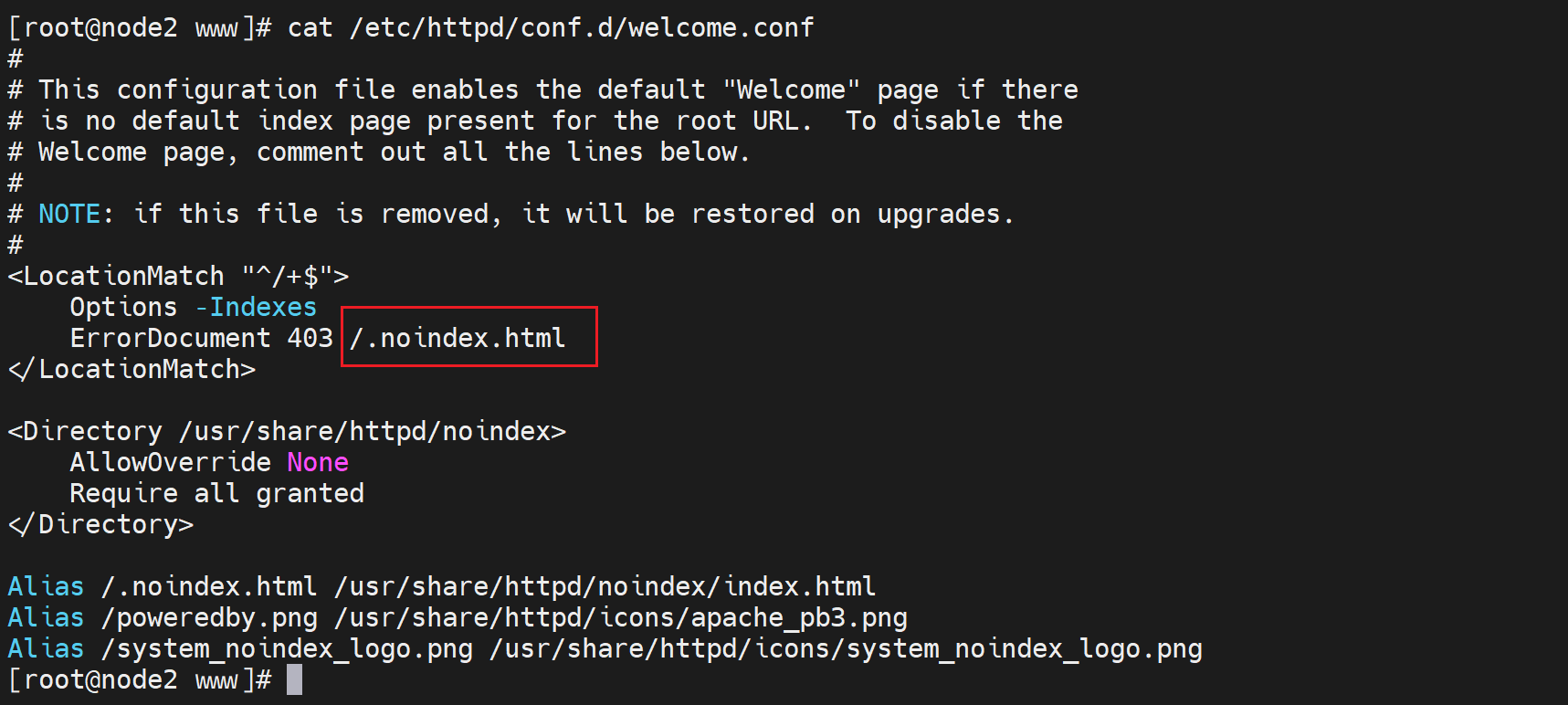Viewport: 1568px width, 705px height.
Task: Click the terminal cursor block at the last prompt
Action: [294, 679]
